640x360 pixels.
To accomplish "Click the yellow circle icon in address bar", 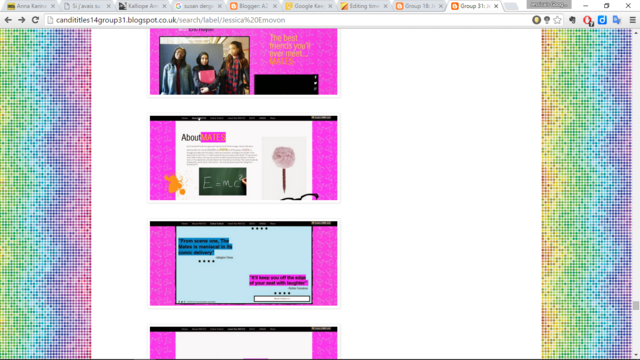I will [x=536, y=20].
